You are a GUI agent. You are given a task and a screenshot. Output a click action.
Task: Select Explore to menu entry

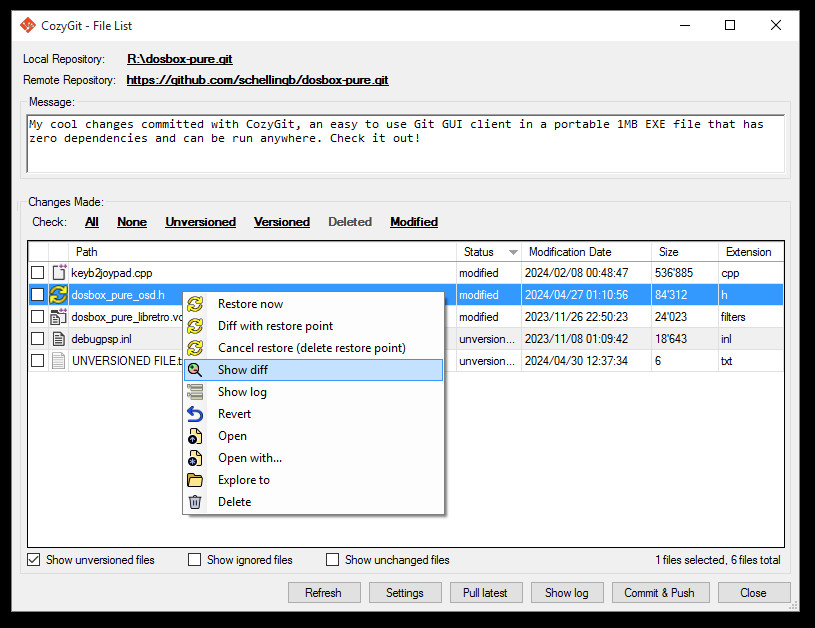point(313,480)
